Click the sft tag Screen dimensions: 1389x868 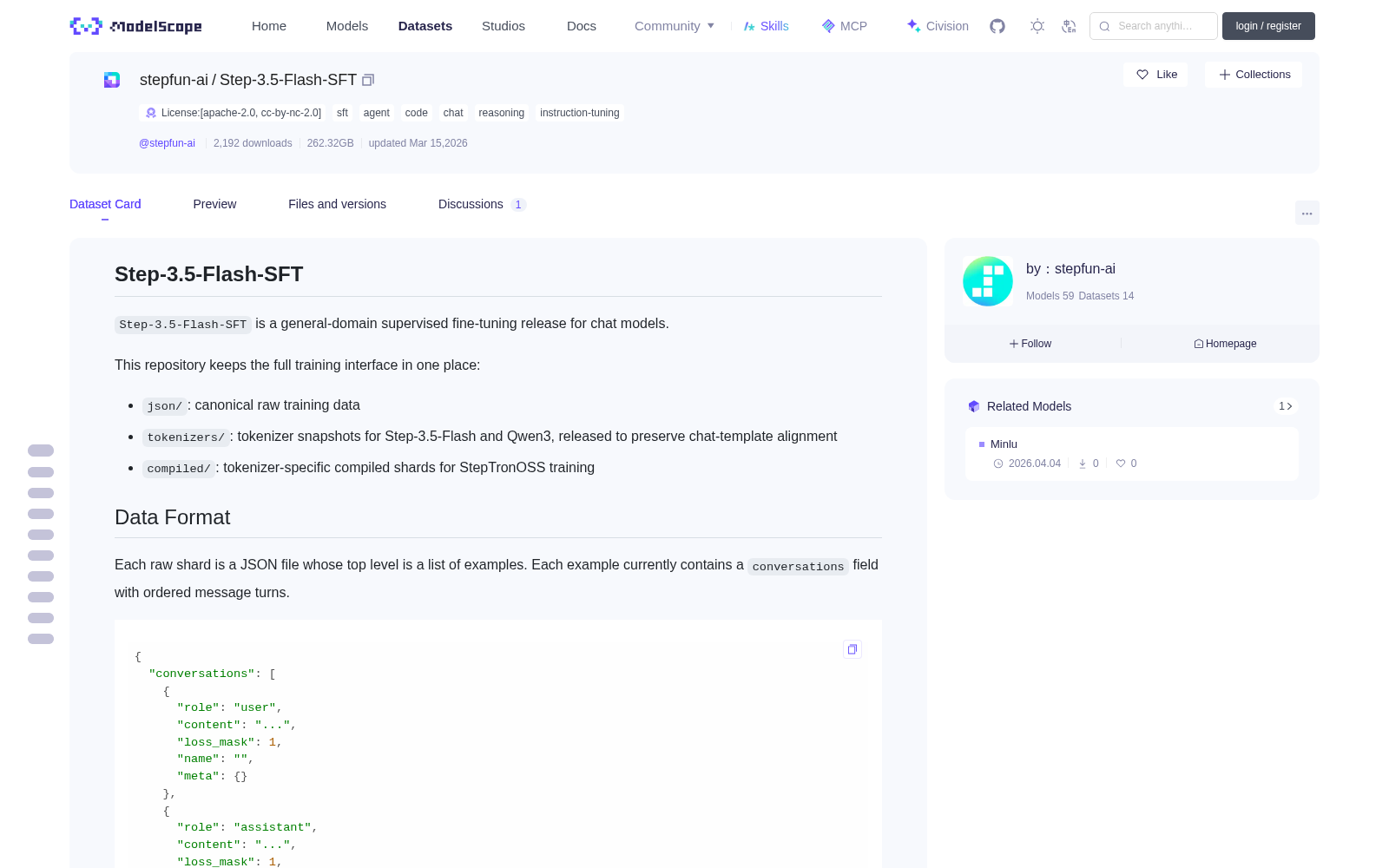click(x=342, y=113)
